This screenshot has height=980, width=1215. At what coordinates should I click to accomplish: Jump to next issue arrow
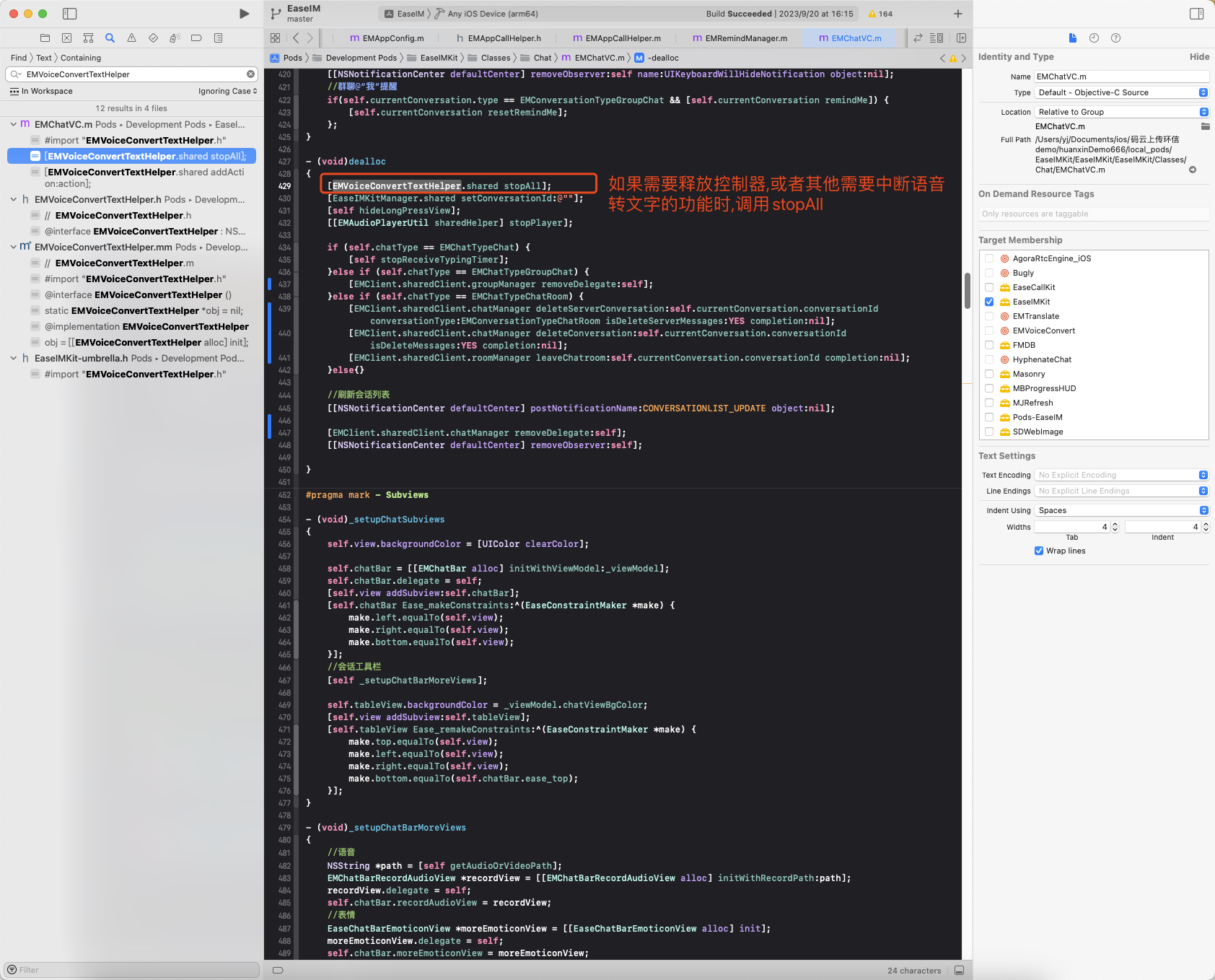point(963,58)
